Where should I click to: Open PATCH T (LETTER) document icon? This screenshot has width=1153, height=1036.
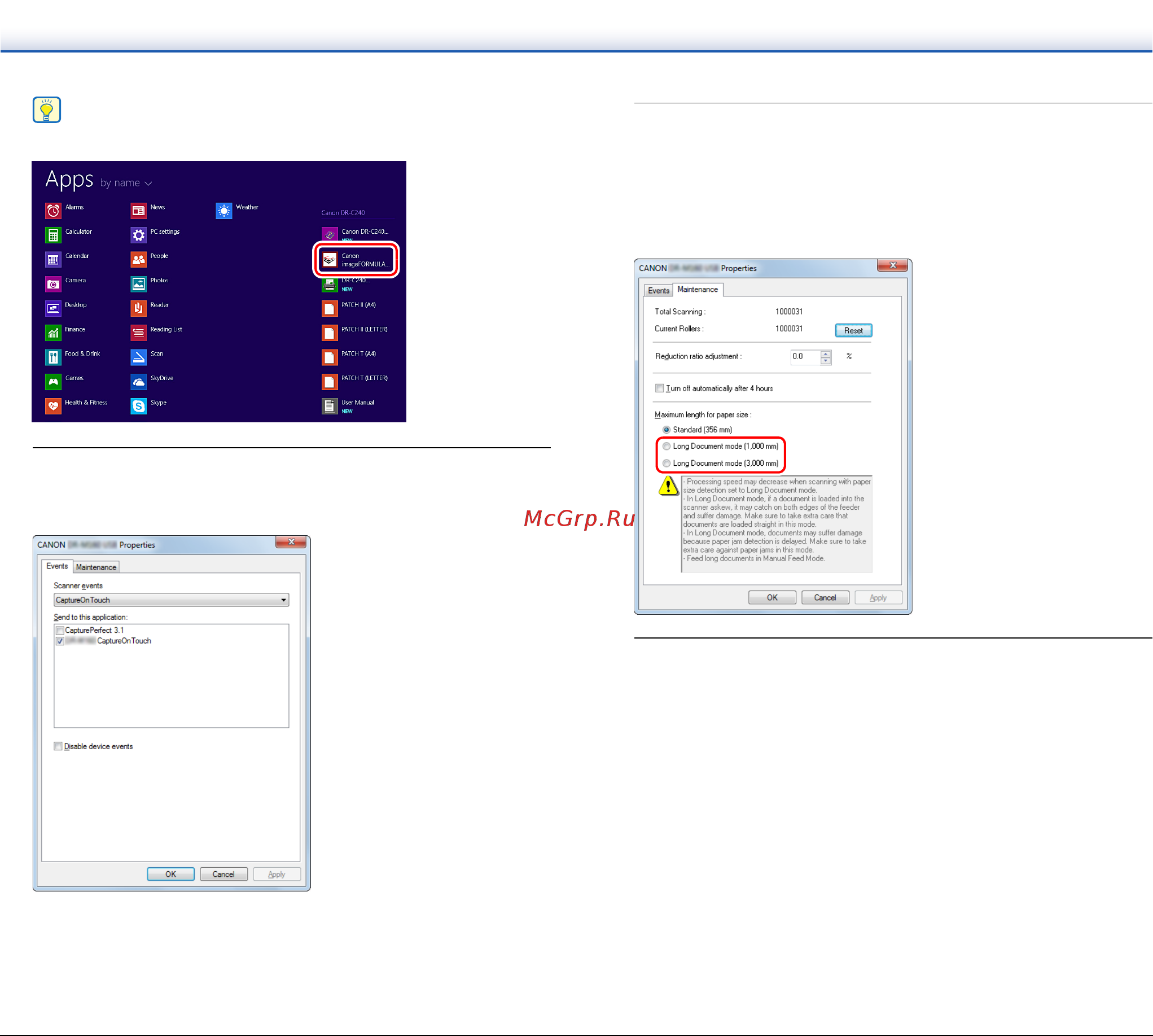click(330, 382)
